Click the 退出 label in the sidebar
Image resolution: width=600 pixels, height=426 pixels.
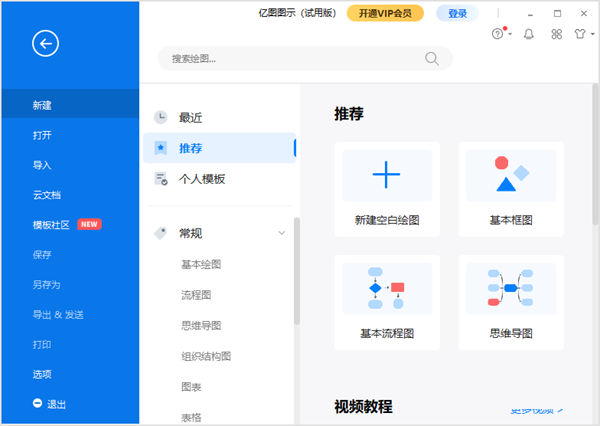point(56,404)
